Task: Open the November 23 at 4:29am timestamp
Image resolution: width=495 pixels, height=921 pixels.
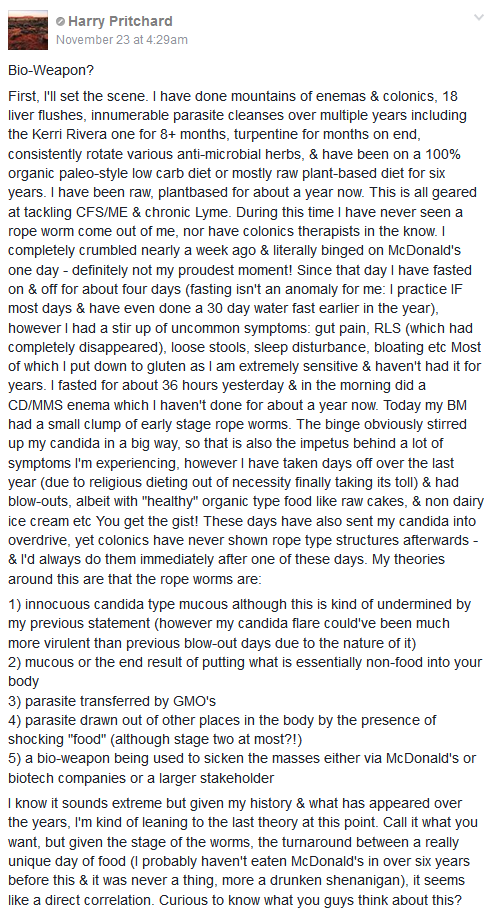Action: 122,39
